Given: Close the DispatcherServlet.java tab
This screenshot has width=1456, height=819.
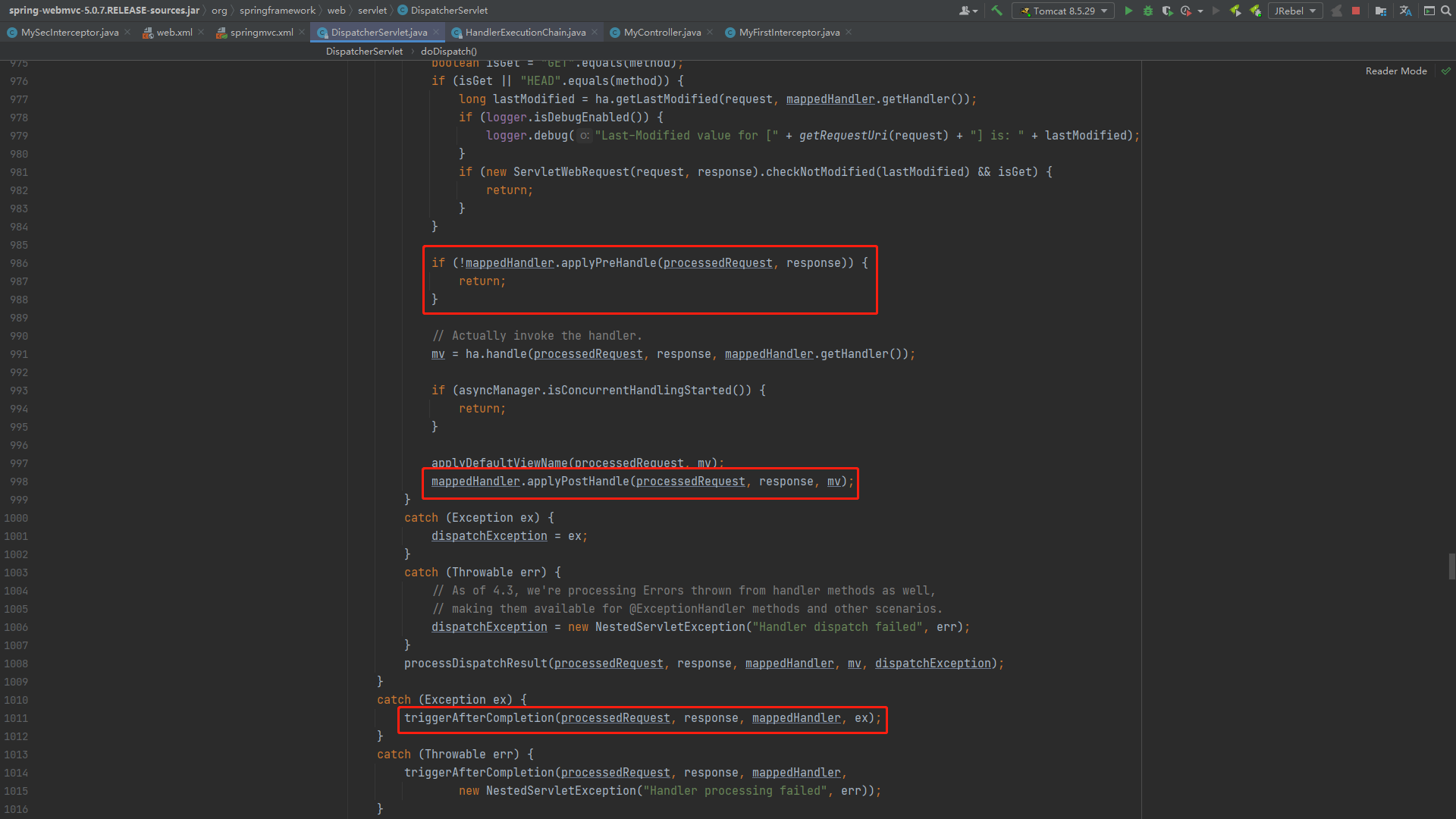Looking at the screenshot, I should [436, 32].
